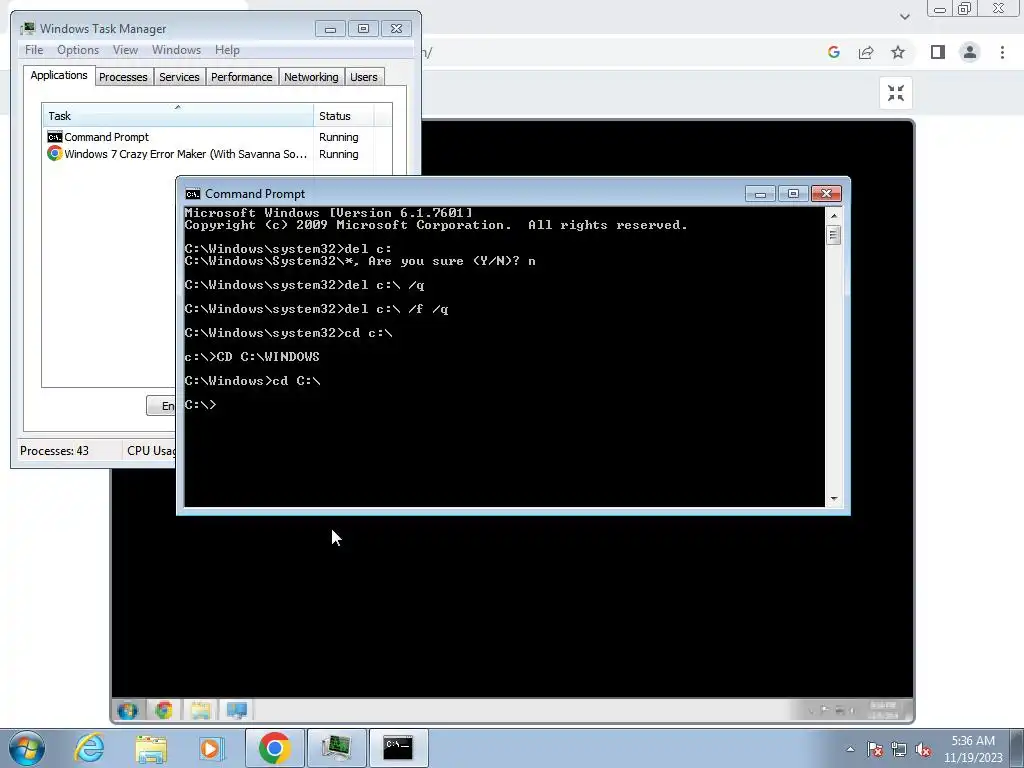1024x768 pixels.
Task: Click inner VM Chrome taskbar icon
Action: click(x=164, y=710)
